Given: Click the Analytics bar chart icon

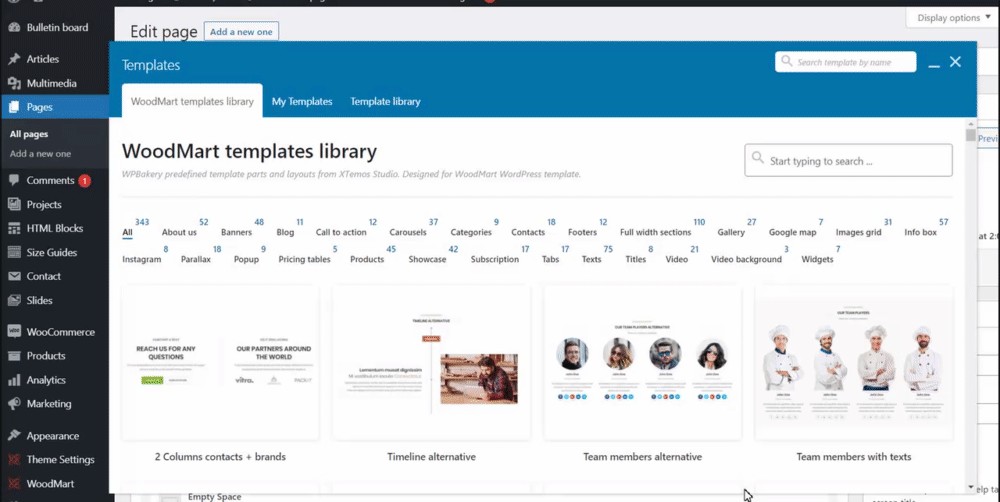Looking at the screenshot, I should pyautogui.click(x=14, y=380).
